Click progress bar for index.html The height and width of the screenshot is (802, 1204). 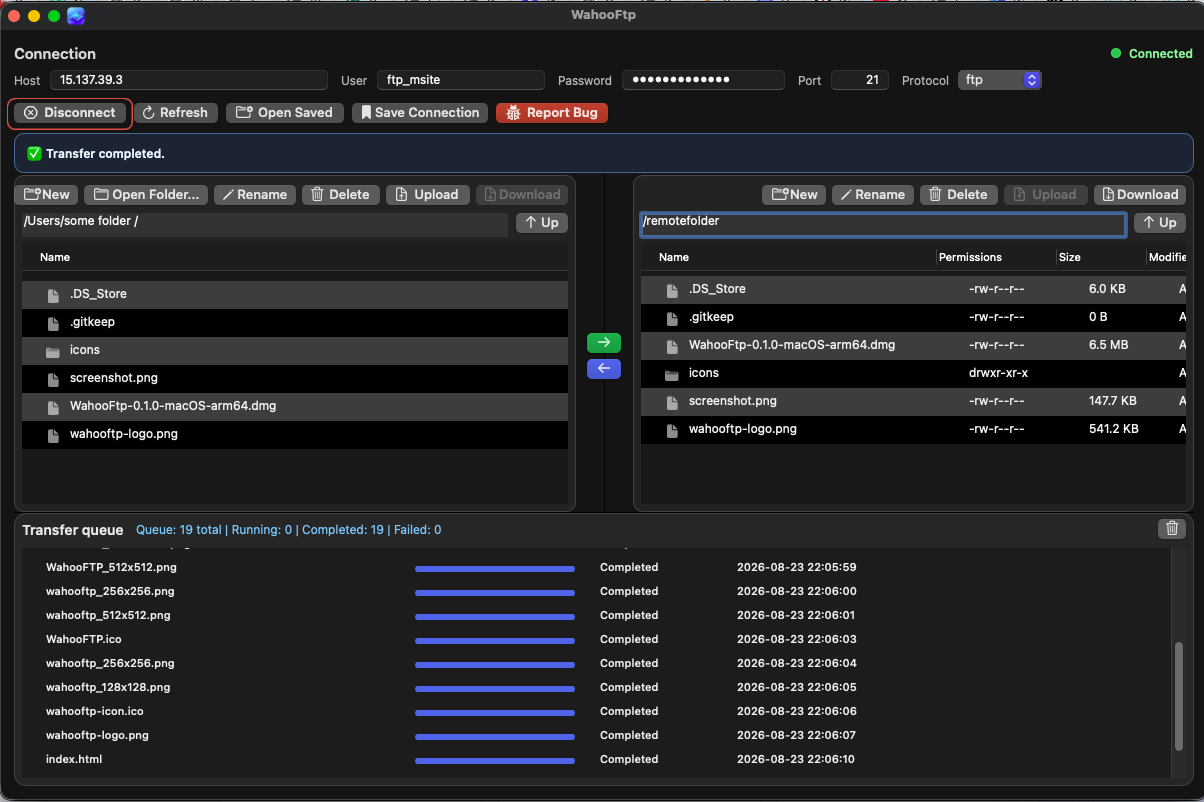495,760
